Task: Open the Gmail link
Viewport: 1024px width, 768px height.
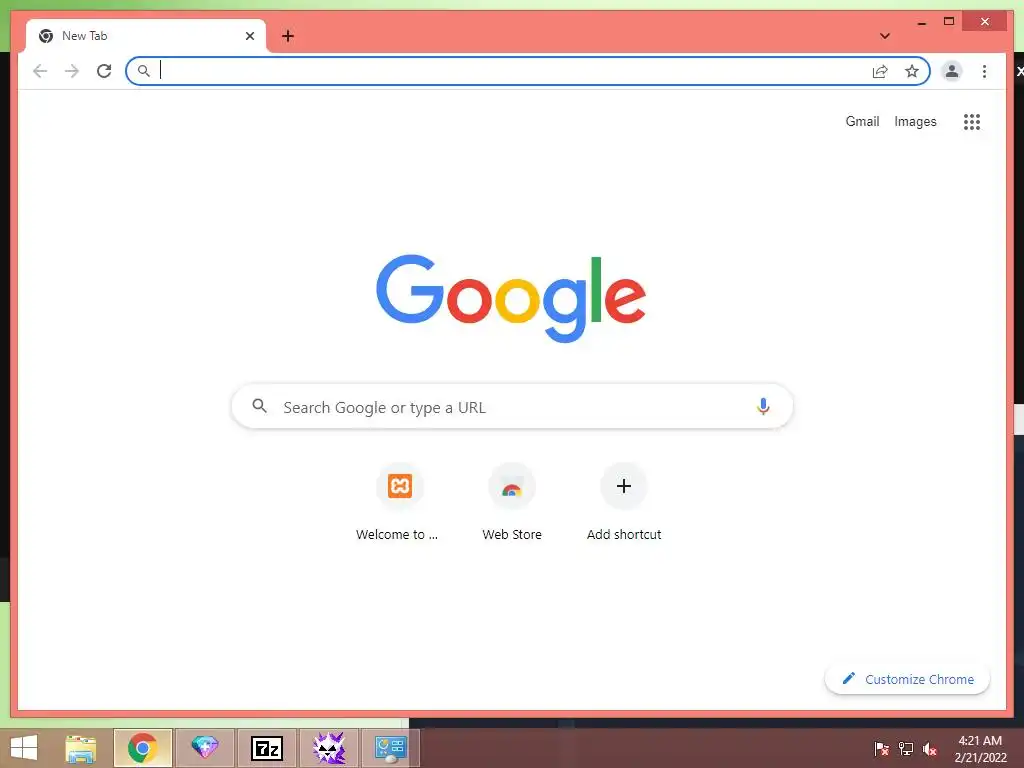Action: tap(862, 121)
